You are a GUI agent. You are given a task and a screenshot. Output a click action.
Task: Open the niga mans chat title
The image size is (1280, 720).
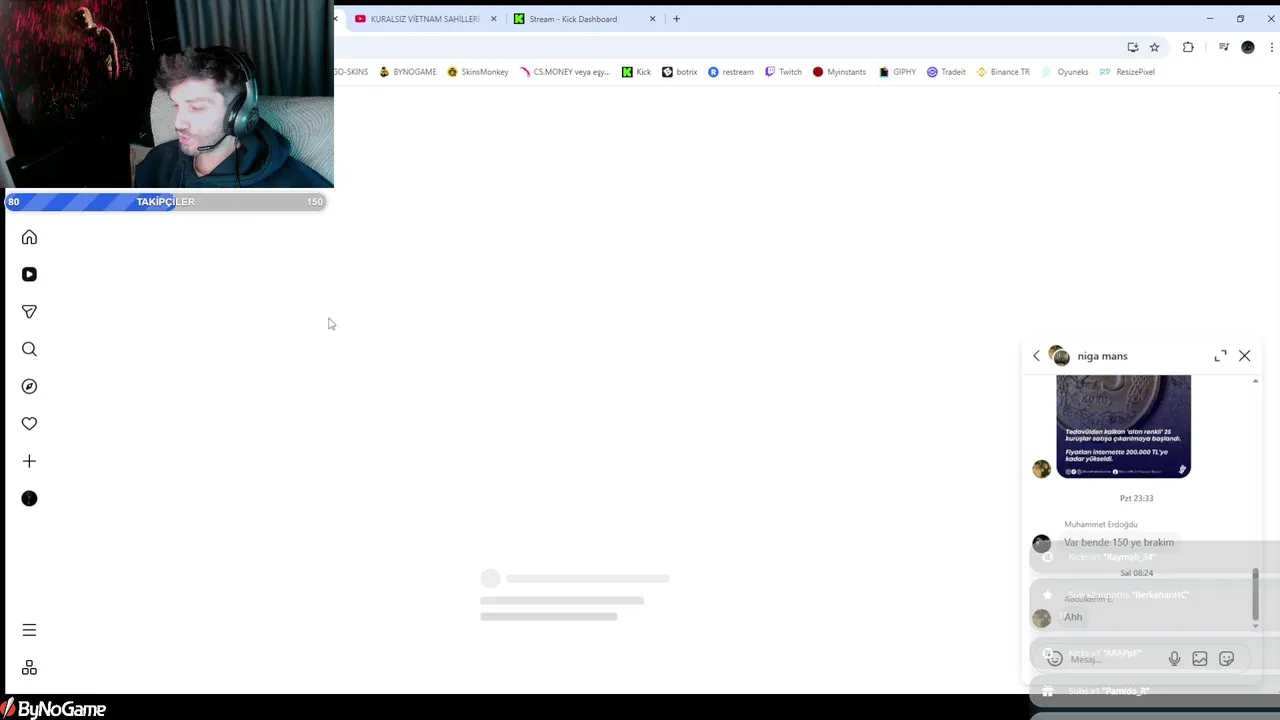click(1102, 356)
